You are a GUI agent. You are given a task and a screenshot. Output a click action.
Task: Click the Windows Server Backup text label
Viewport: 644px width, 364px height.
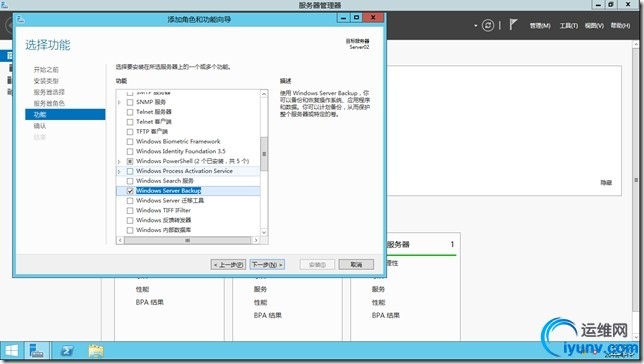tap(168, 191)
